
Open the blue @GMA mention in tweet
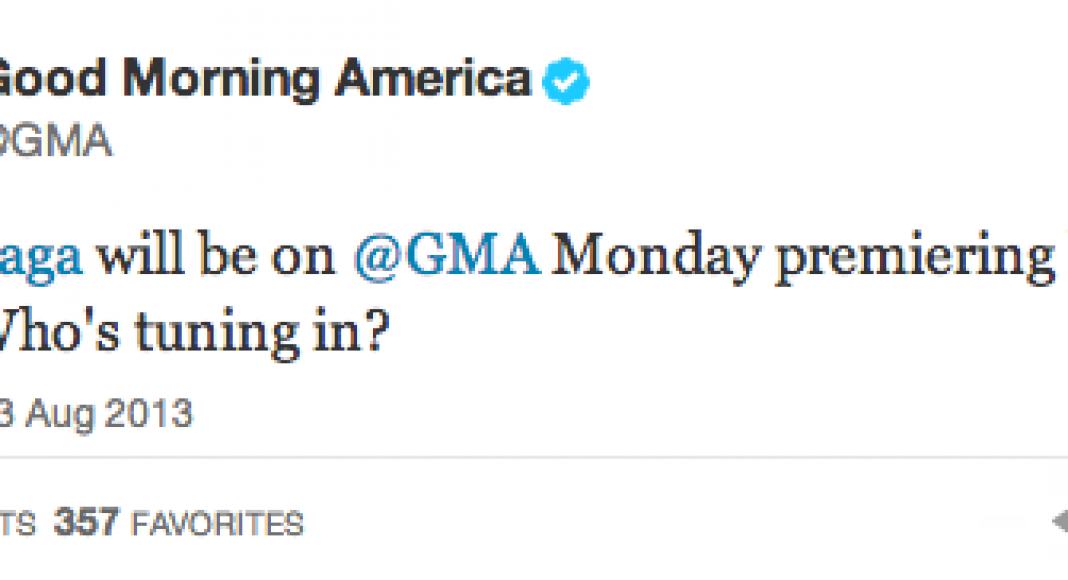447,259
